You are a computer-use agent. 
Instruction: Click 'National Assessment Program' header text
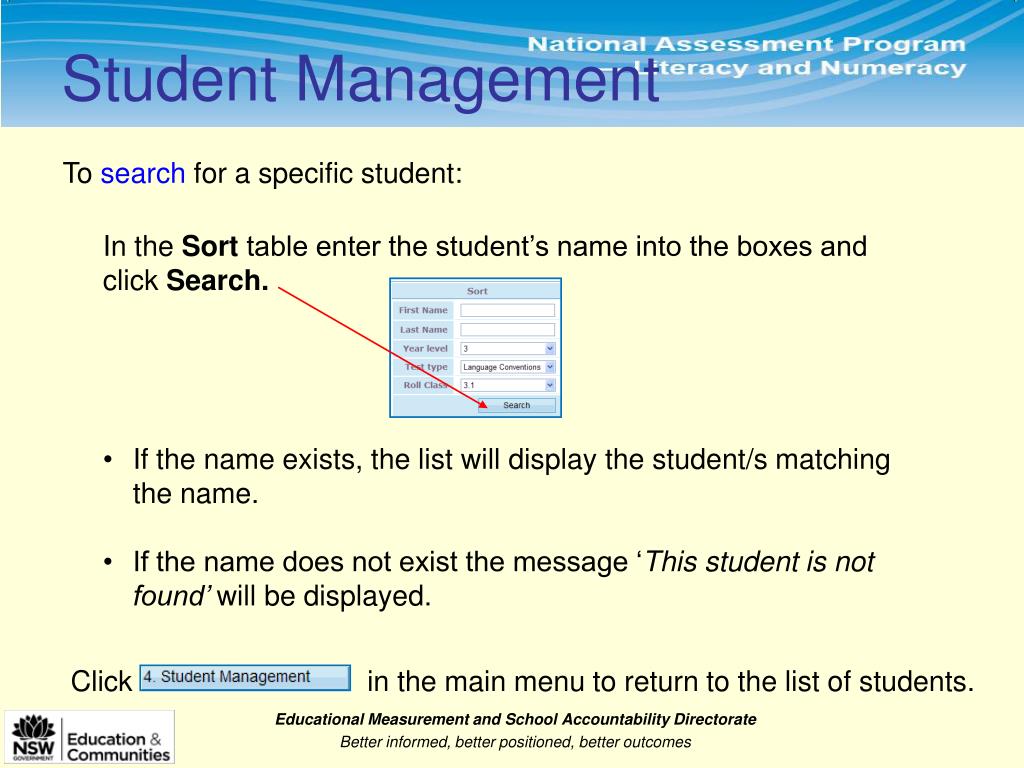tap(746, 44)
